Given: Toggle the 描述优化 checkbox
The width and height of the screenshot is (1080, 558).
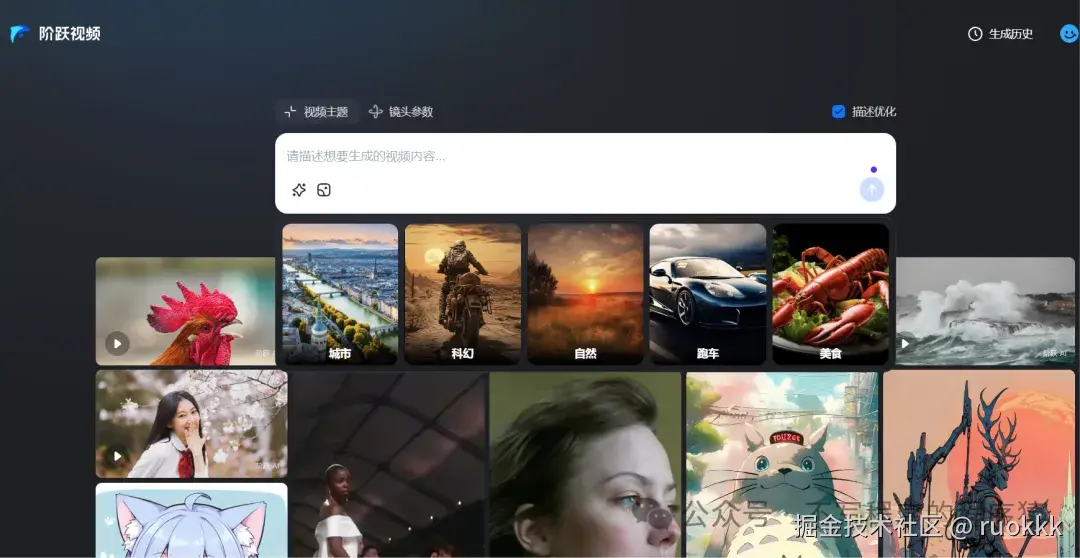Looking at the screenshot, I should 838,112.
